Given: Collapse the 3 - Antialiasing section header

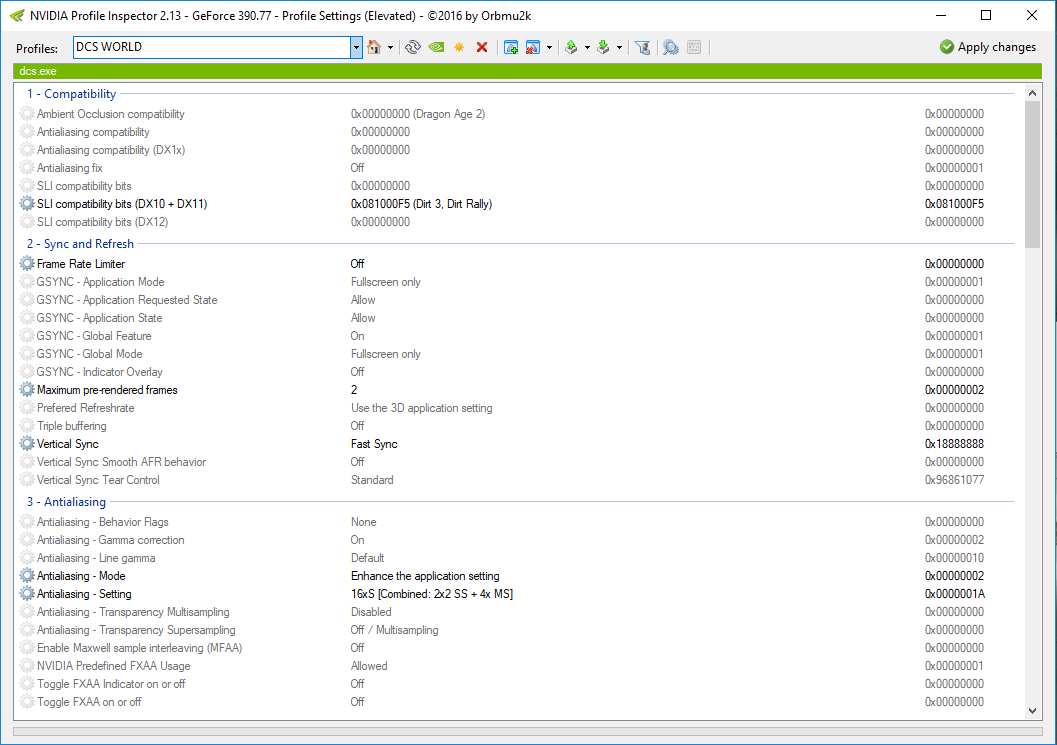Looking at the screenshot, I should [66, 502].
